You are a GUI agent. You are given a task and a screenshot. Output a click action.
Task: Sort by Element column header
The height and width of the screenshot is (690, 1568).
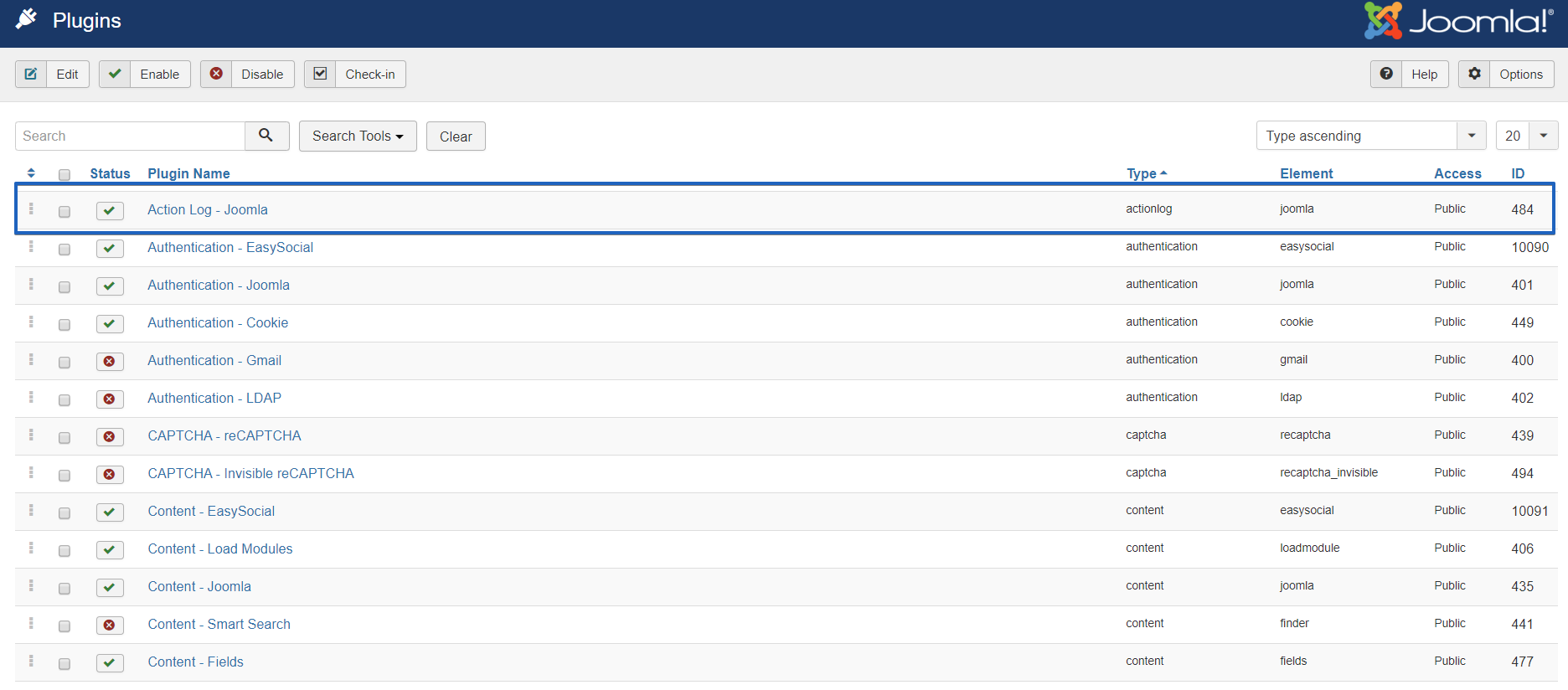(x=1306, y=173)
